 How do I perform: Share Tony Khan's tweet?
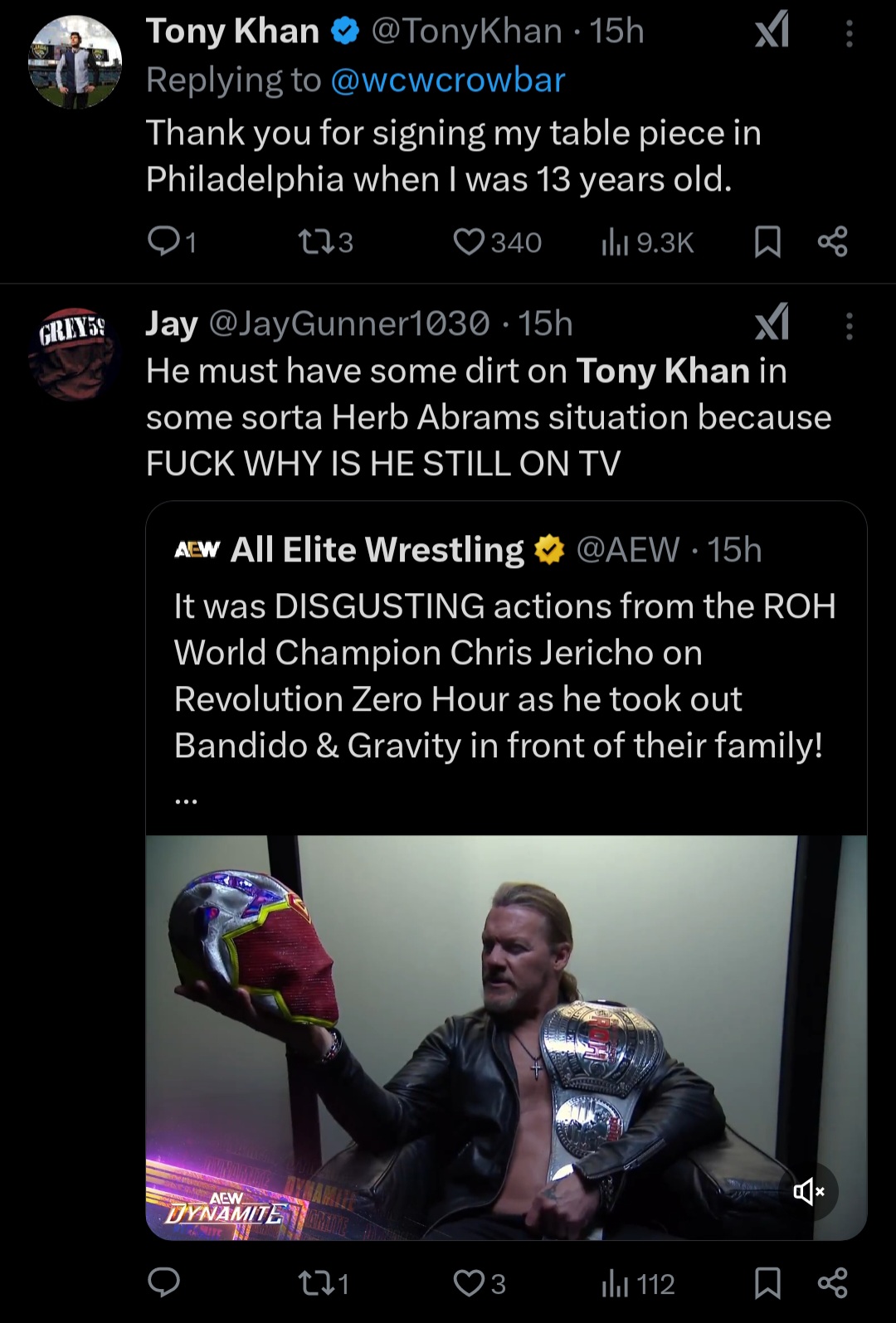(832, 241)
